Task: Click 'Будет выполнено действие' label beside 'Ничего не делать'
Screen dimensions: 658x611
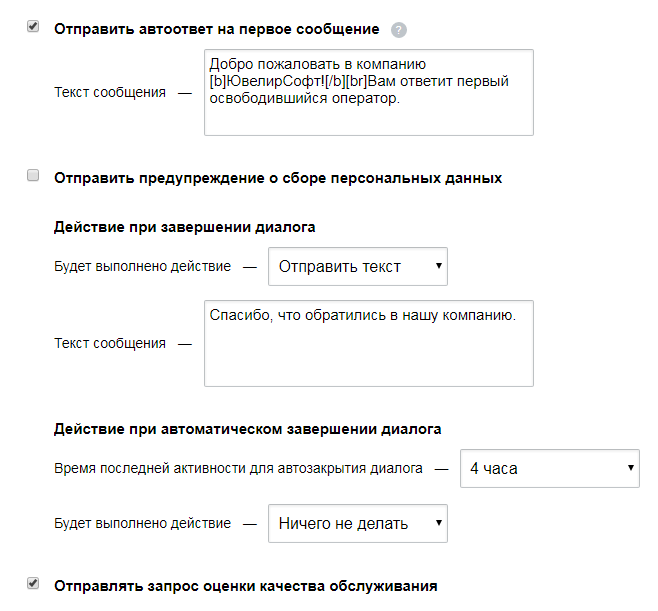Action: click(x=143, y=523)
